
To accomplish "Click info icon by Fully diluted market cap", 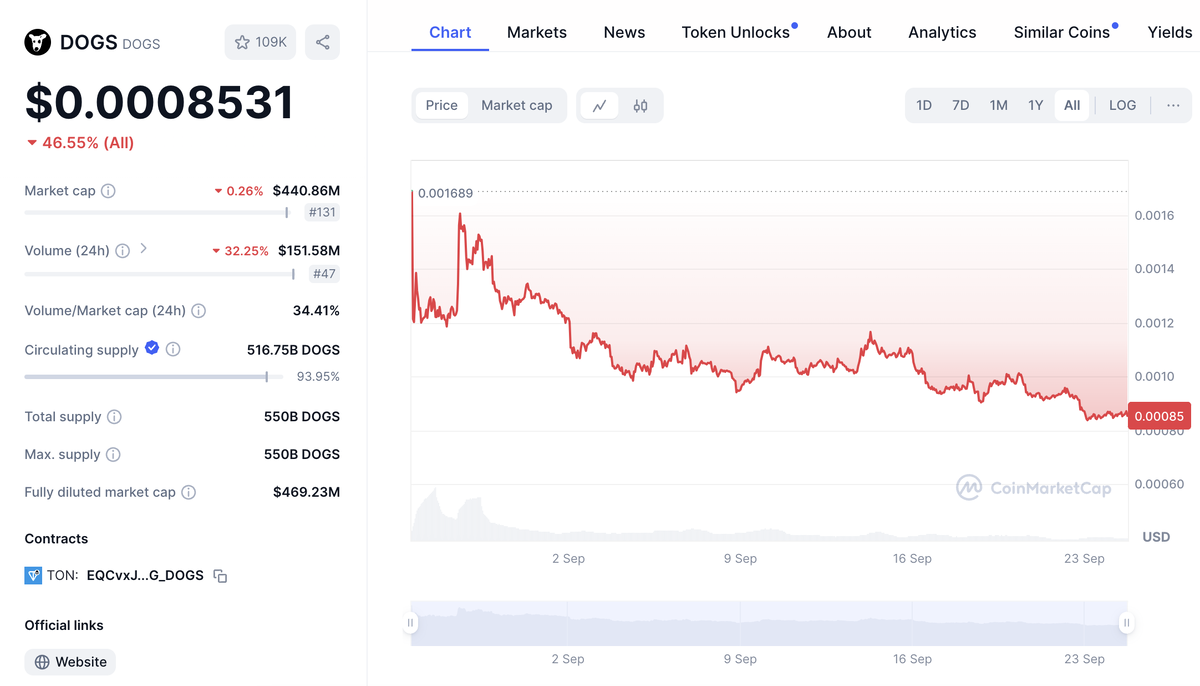I will [189, 492].
